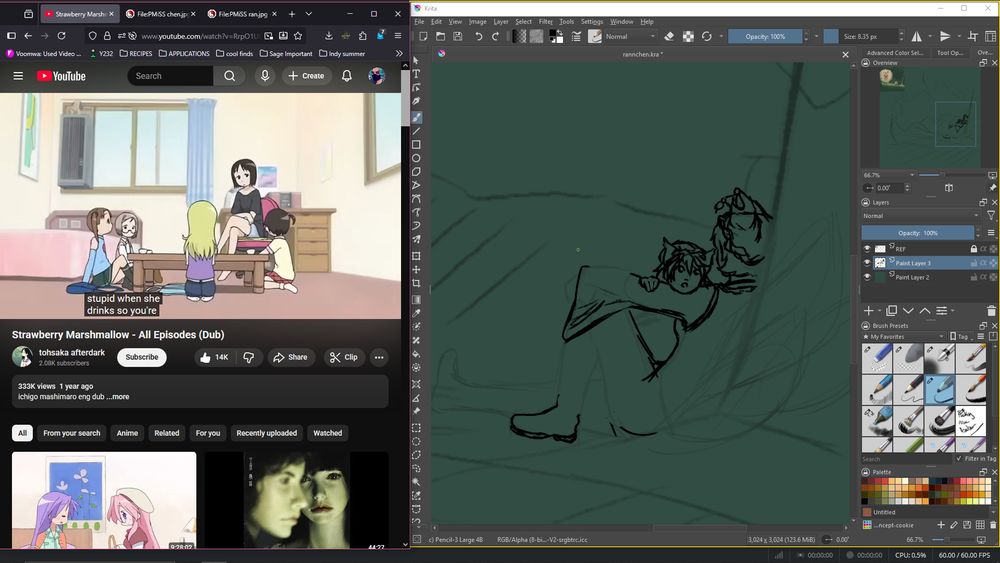Viewport: 1000px width, 563px height.
Task: Open the add layer type dropdown arrow
Action: click(879, 311)
